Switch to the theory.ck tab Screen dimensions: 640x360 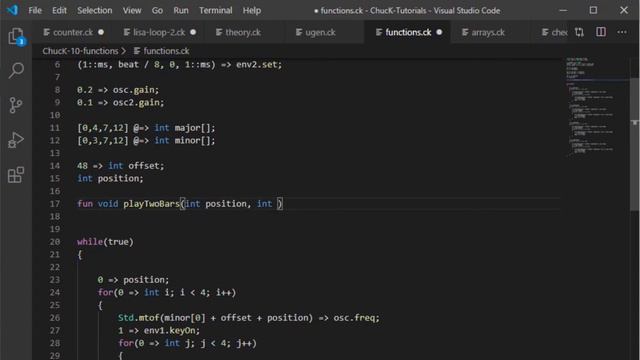tap(243, 32)
